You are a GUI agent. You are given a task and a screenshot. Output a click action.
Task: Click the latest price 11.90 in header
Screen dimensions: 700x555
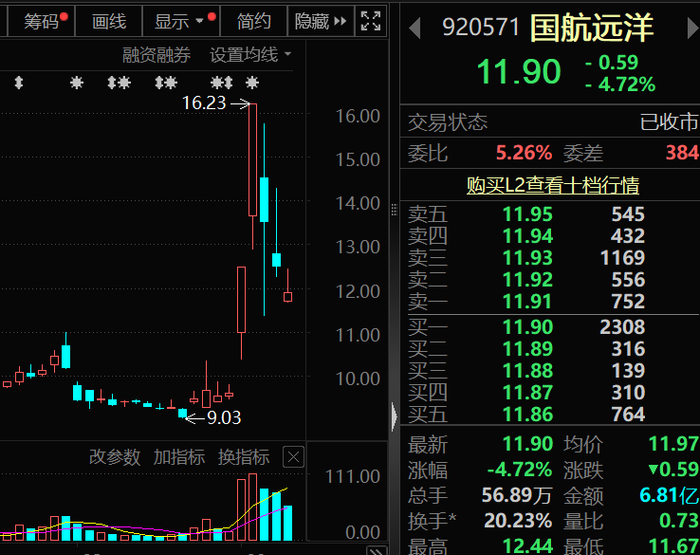coord(519,71)
